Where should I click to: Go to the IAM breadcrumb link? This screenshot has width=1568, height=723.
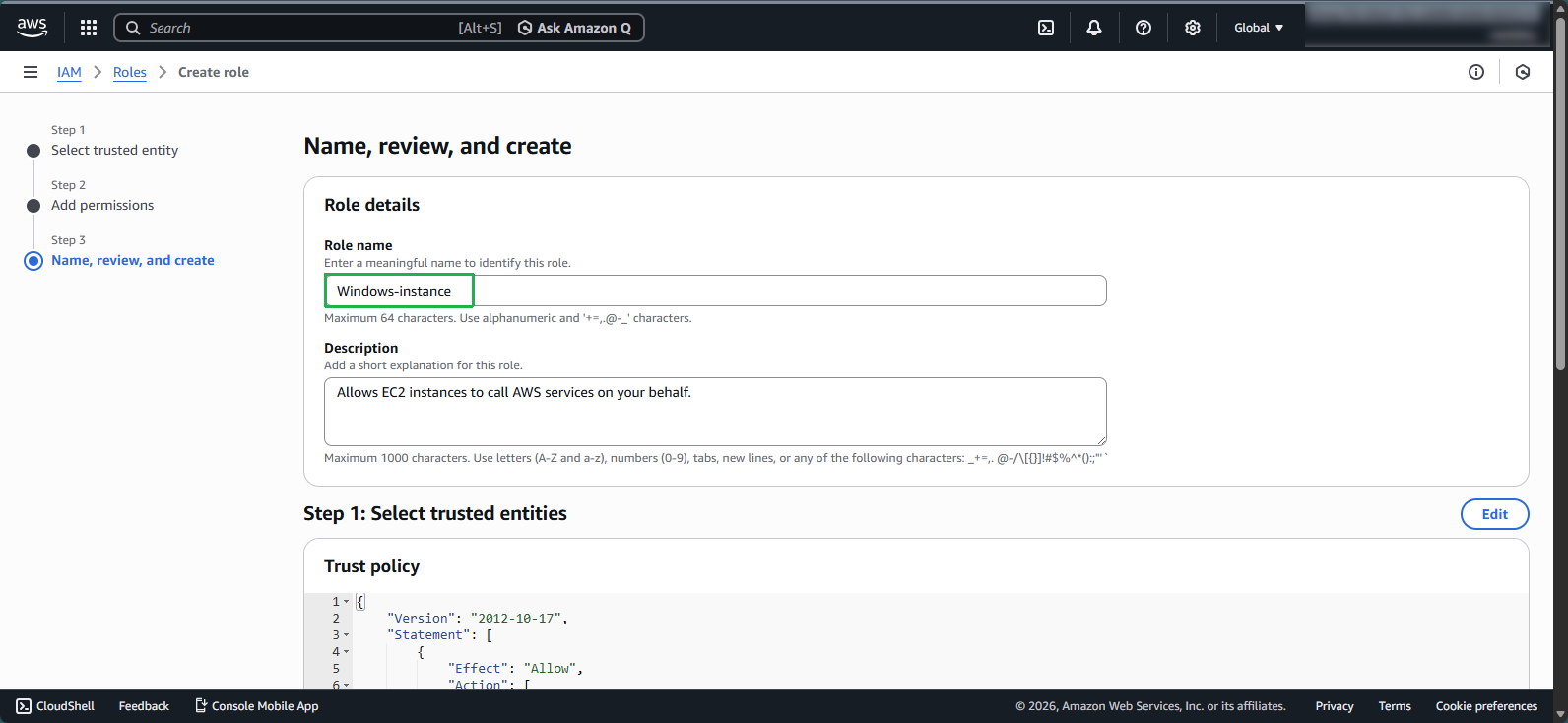coord(69,72)
